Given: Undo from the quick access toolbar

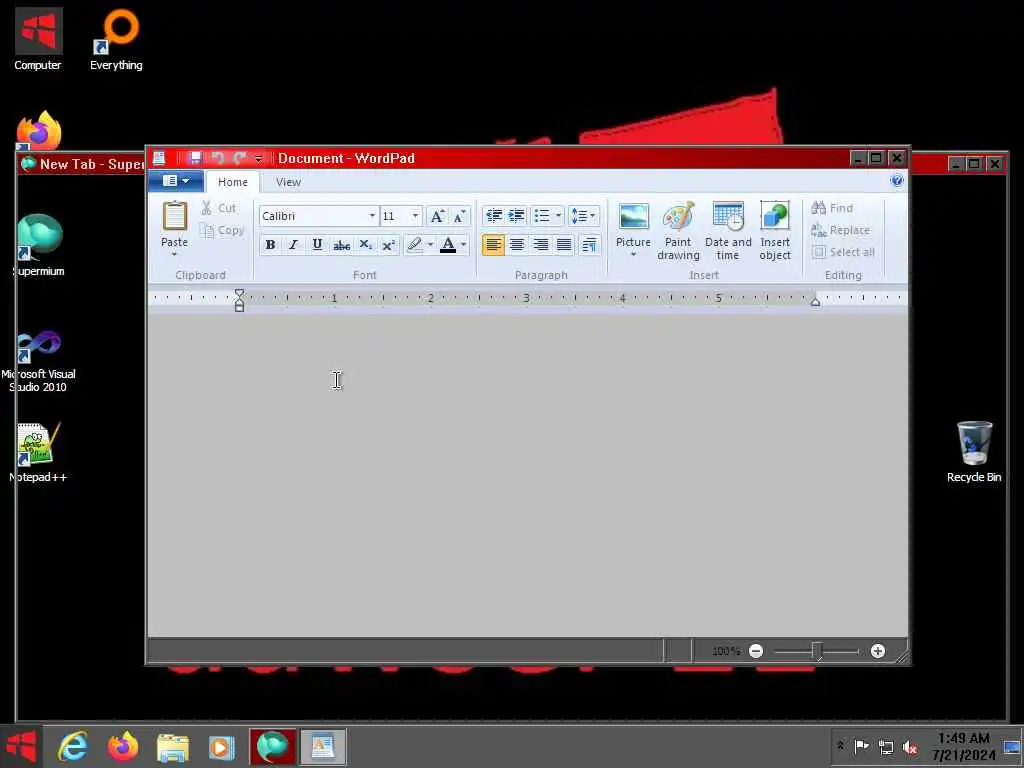Looking at the screenshot, I should point(217,158).
